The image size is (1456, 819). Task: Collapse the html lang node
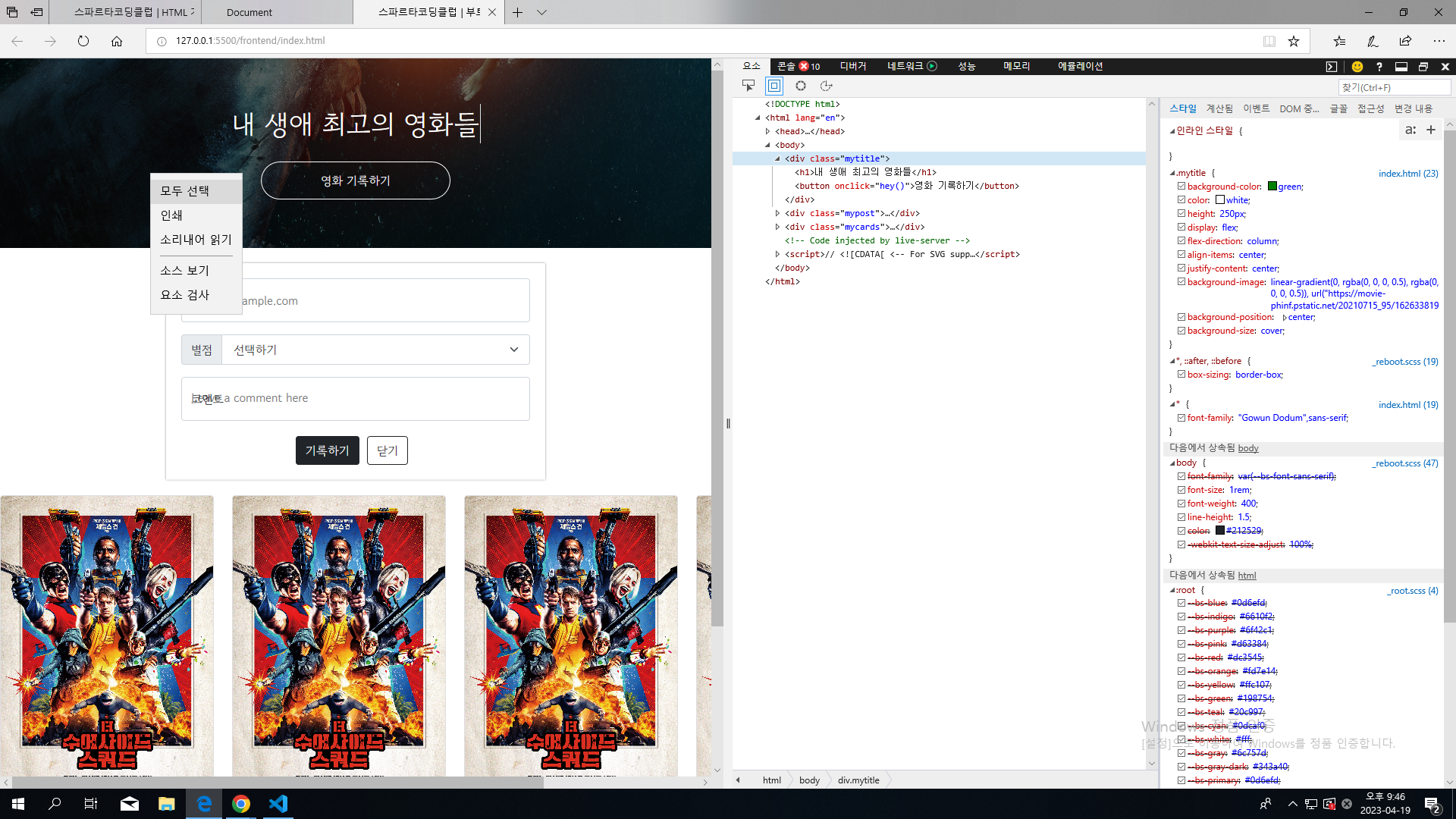758,118
